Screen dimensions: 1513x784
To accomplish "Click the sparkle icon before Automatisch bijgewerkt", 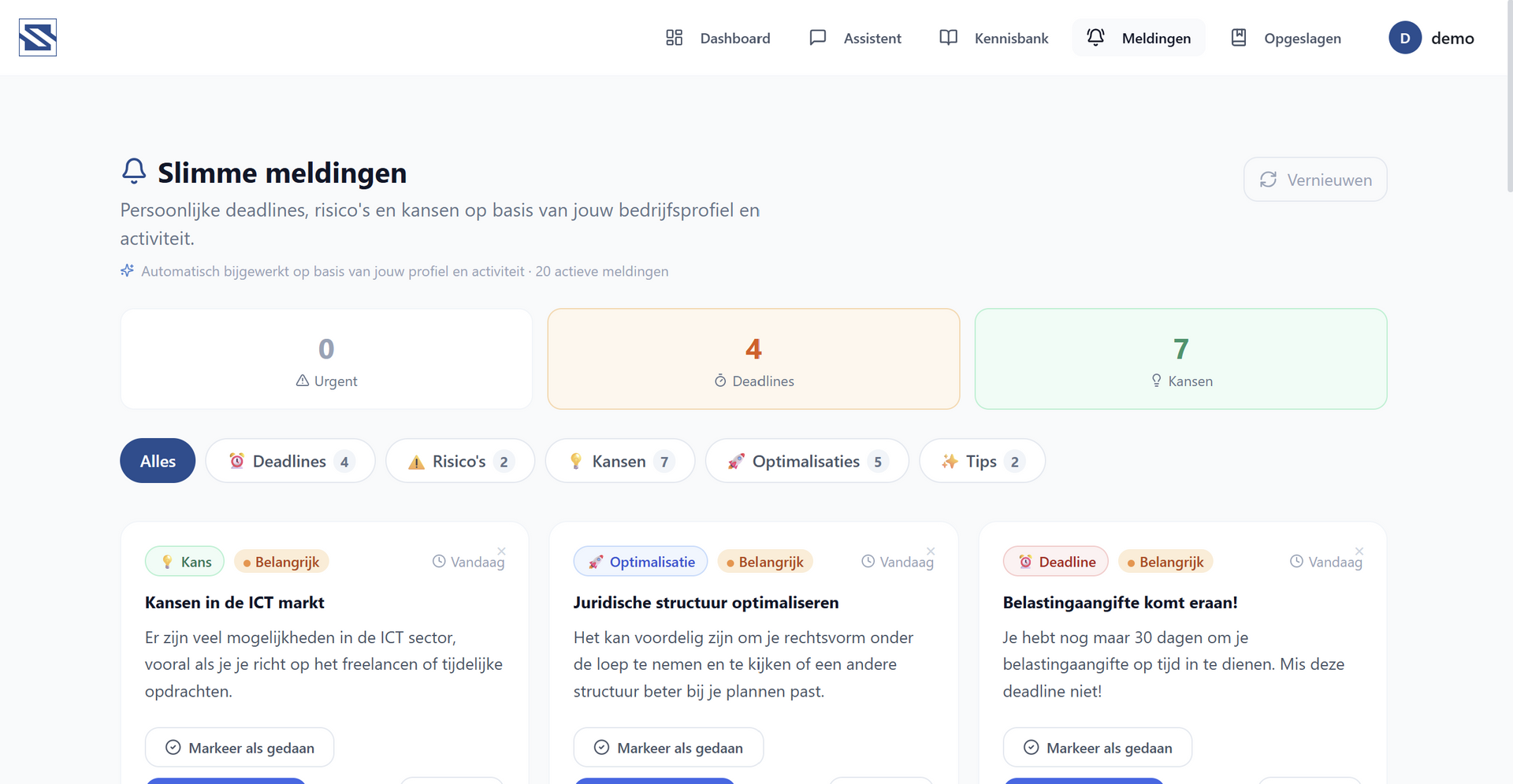I will point(127,270).
